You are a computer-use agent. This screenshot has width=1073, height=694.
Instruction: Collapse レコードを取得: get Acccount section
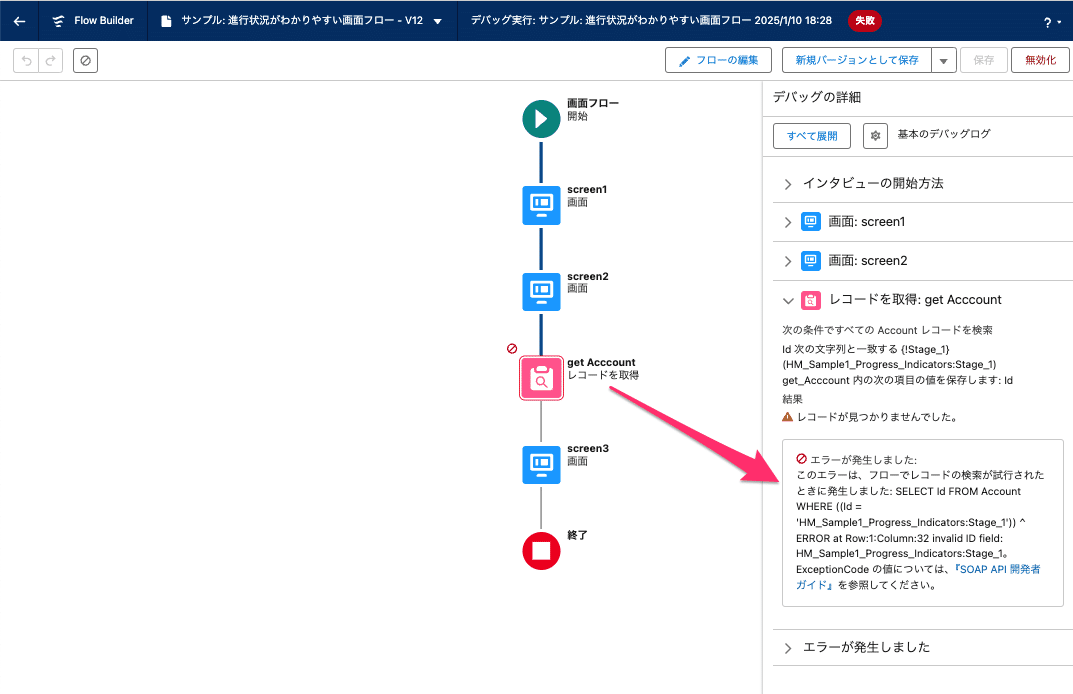(x=788, y=300)
